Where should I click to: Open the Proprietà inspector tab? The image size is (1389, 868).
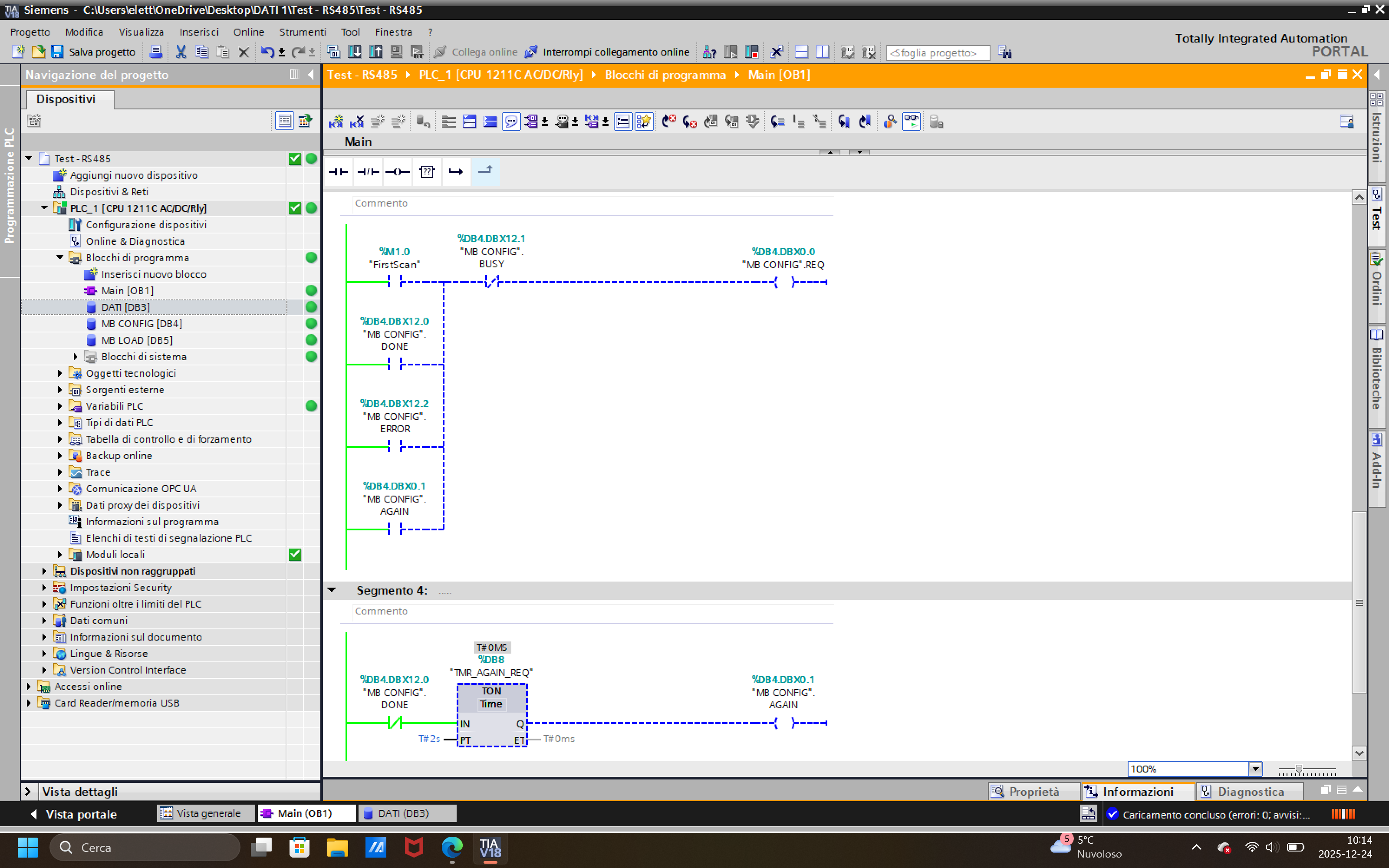pyautogui.click(x=1033, y=792)
